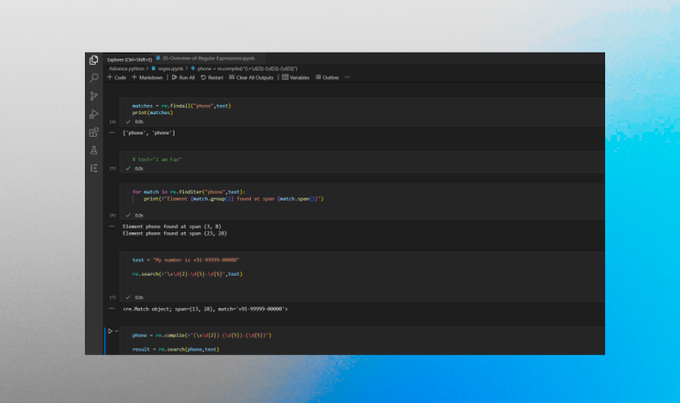Run the phone = re.compile cell
This screenshot has width=680, height=403.
pyautogui.click(x=110, y=331)
